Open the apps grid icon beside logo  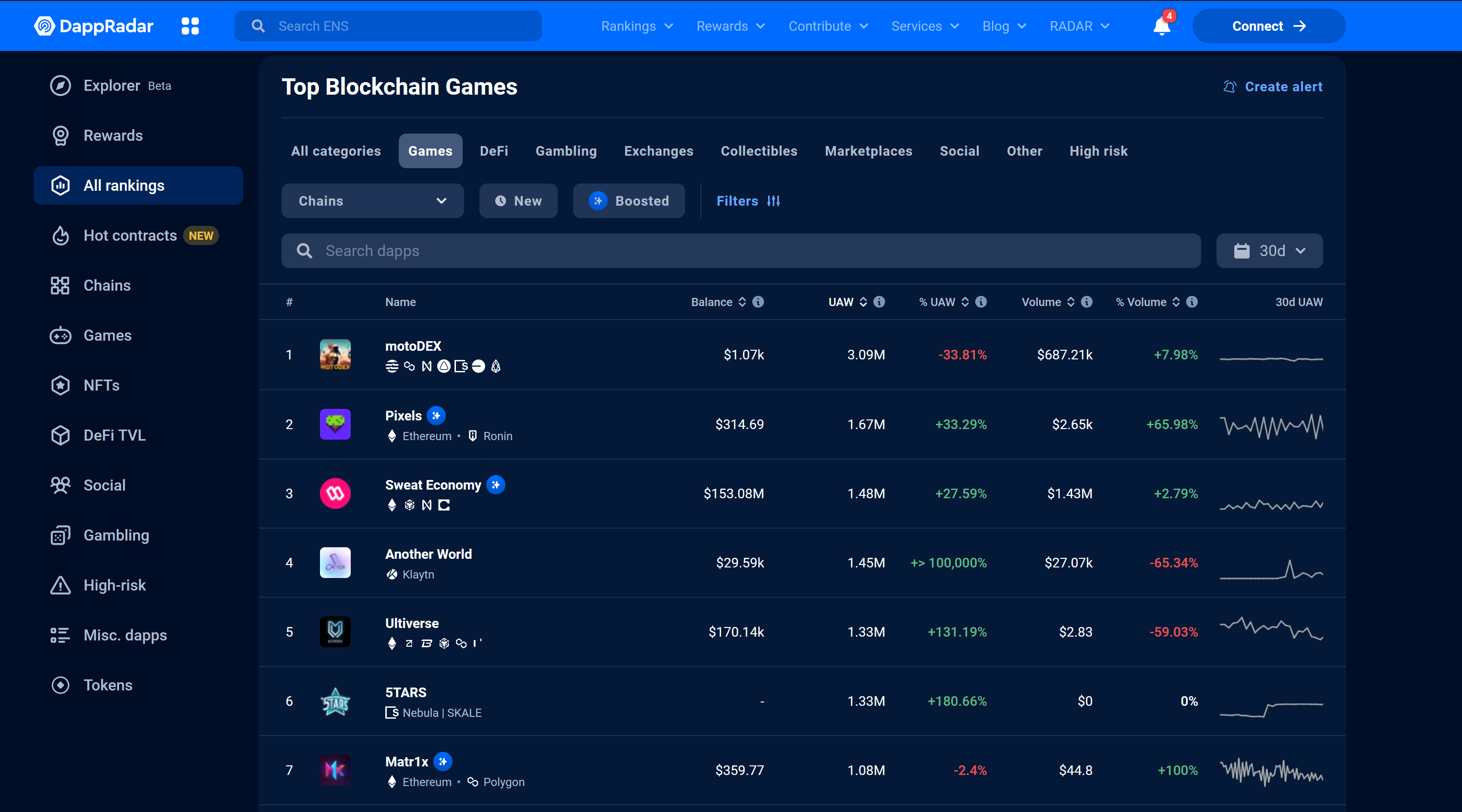coord(190,26)
